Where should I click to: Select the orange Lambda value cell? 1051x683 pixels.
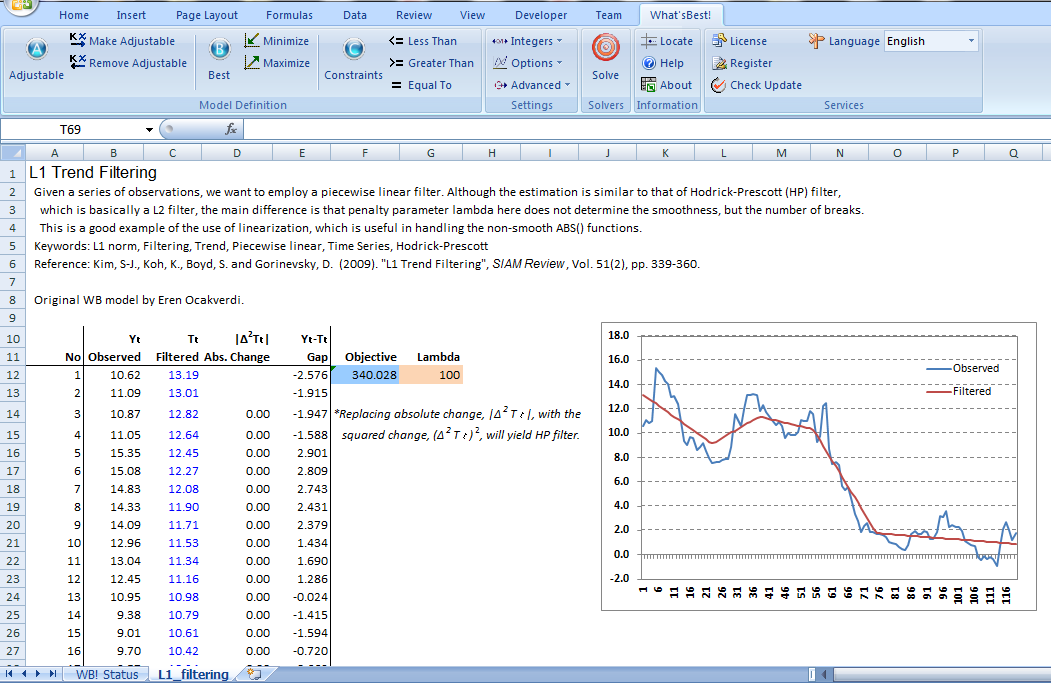tap(431, 374)
